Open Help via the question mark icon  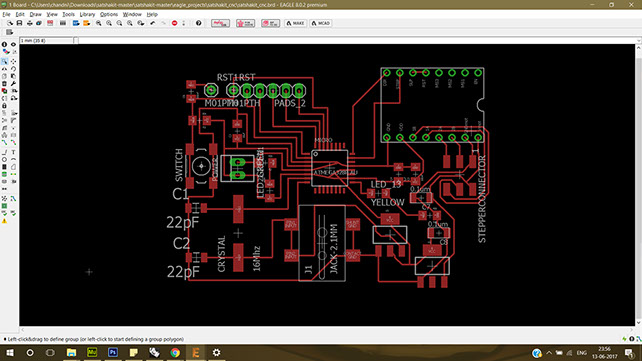(x=199, y=23)
